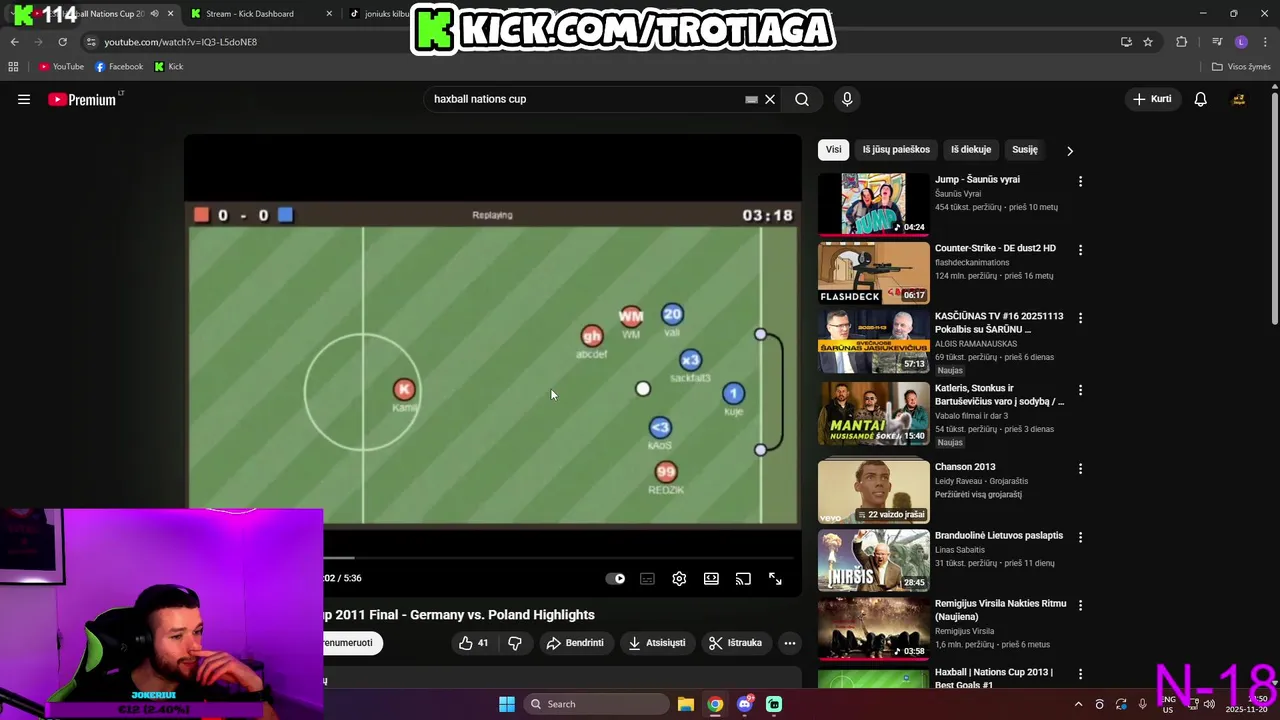The width and height of the screenshot is (1280, 720).
Task: Download video with Atsisiųsti button
Action: pos(656,643)
